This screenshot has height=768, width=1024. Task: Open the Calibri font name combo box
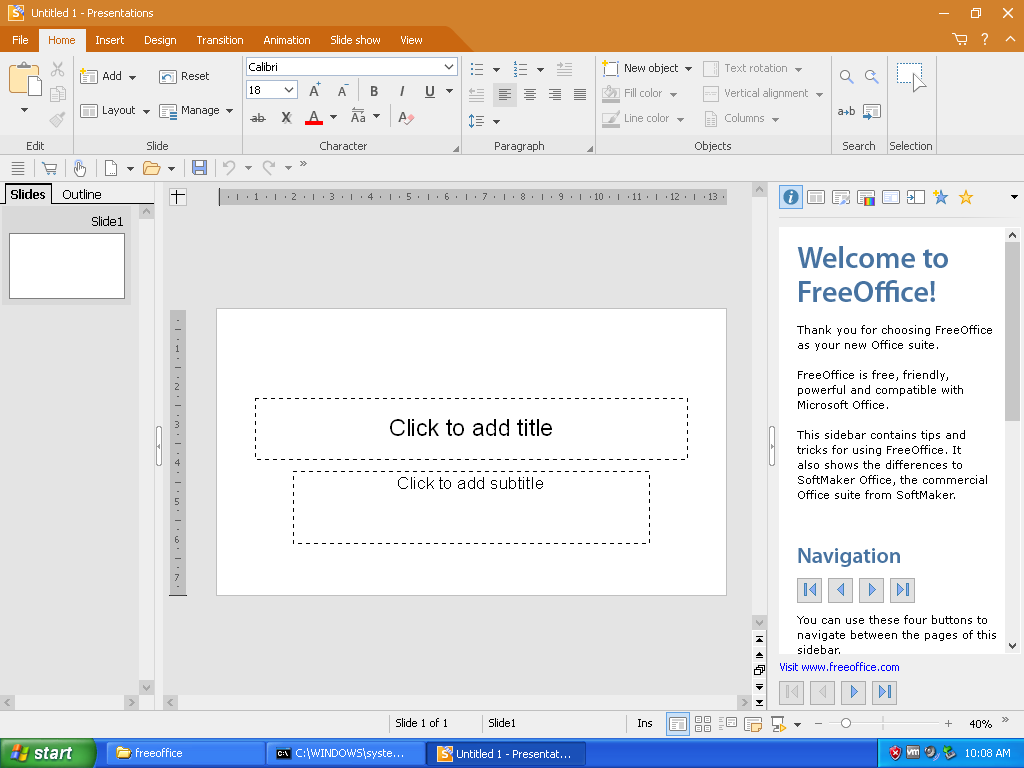point(351,67)
